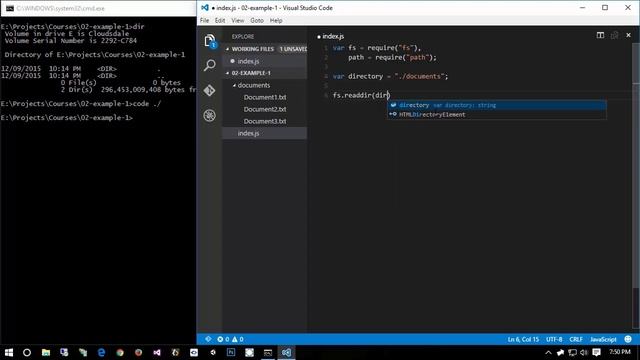Screen dimensions: 640x360
Task: Open the Edit menu
Action: pos(220,20)
